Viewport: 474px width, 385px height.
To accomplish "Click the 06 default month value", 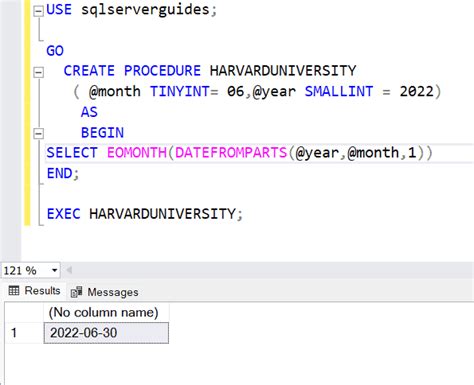I will (236, 91).
